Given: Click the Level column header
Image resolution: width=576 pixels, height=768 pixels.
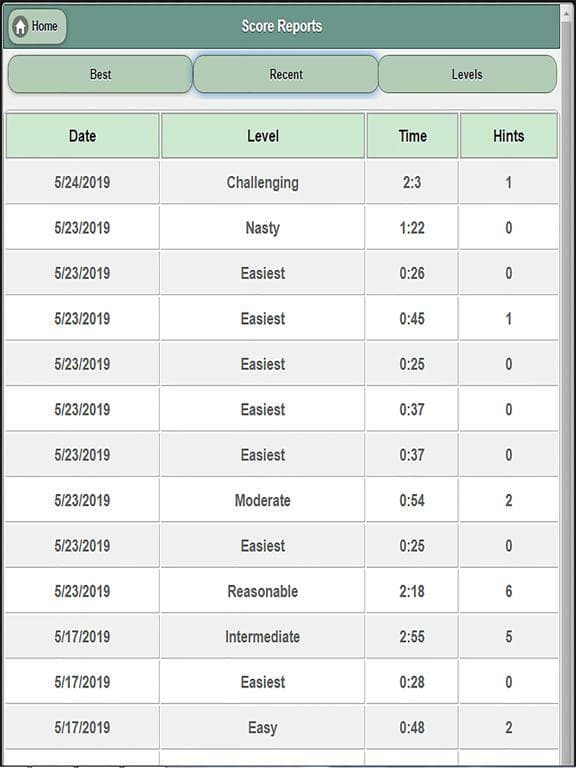Looking at the screenshot, I should (263, 136).
